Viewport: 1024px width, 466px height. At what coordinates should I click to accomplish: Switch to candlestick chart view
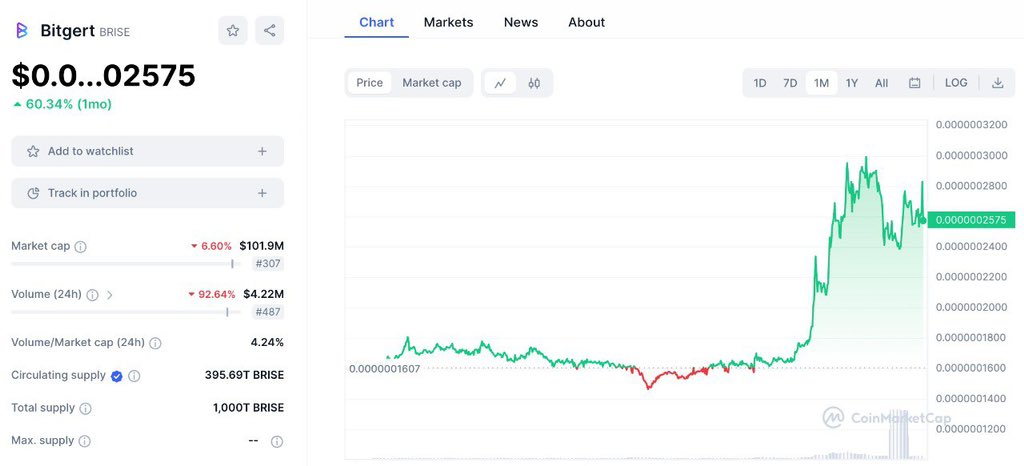click(x=534, y=83)
